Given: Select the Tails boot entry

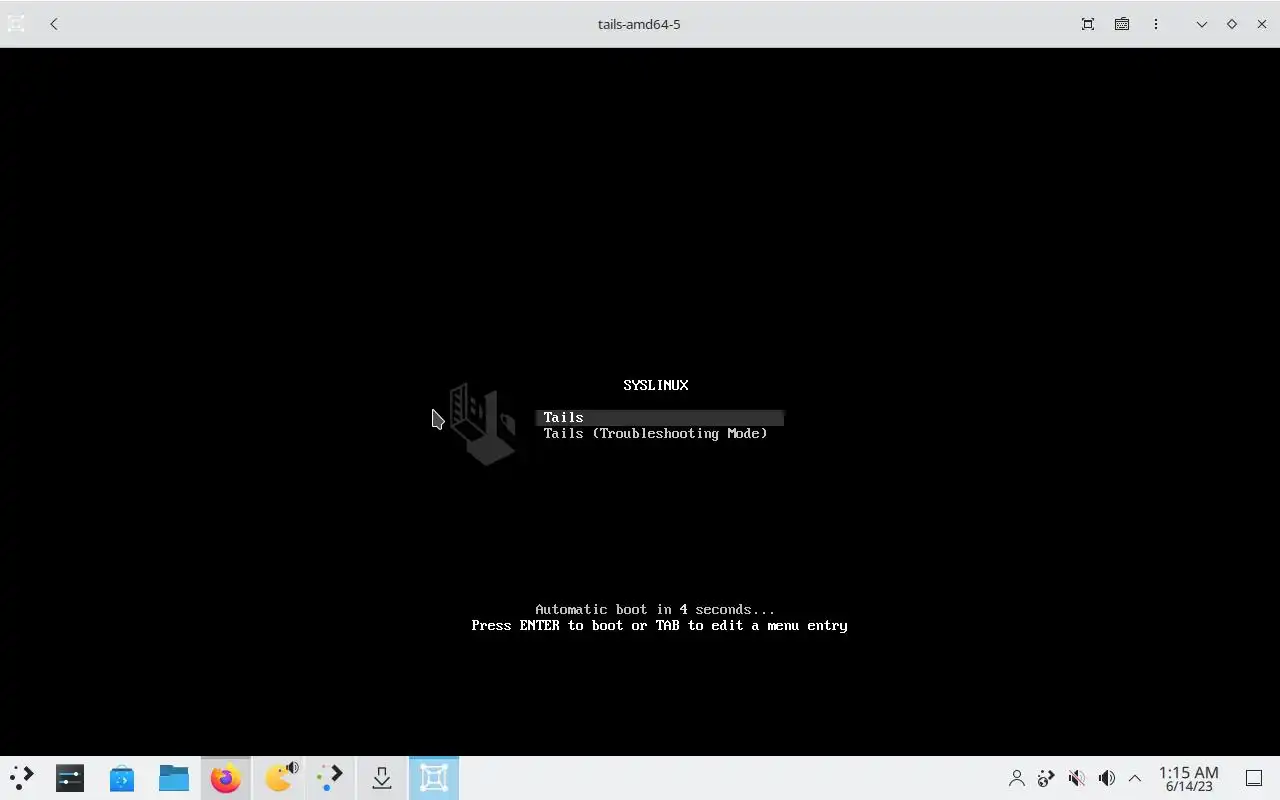Looking at the screenshot, I should pos(660,417).
